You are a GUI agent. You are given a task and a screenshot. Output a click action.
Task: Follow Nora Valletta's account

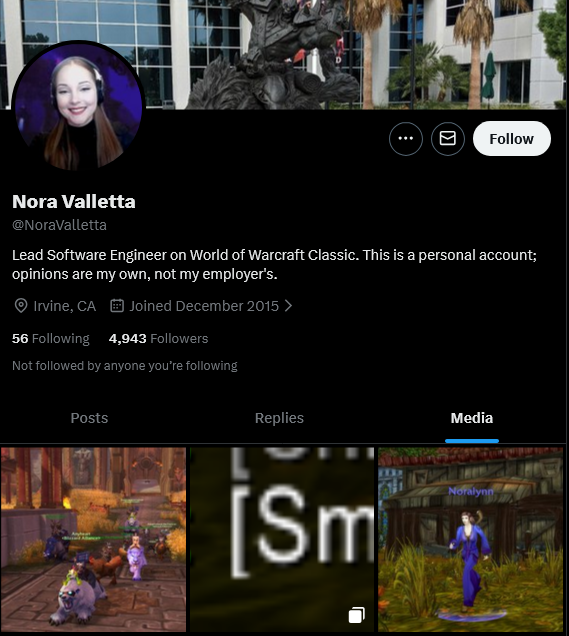click(x=512, y=139)
